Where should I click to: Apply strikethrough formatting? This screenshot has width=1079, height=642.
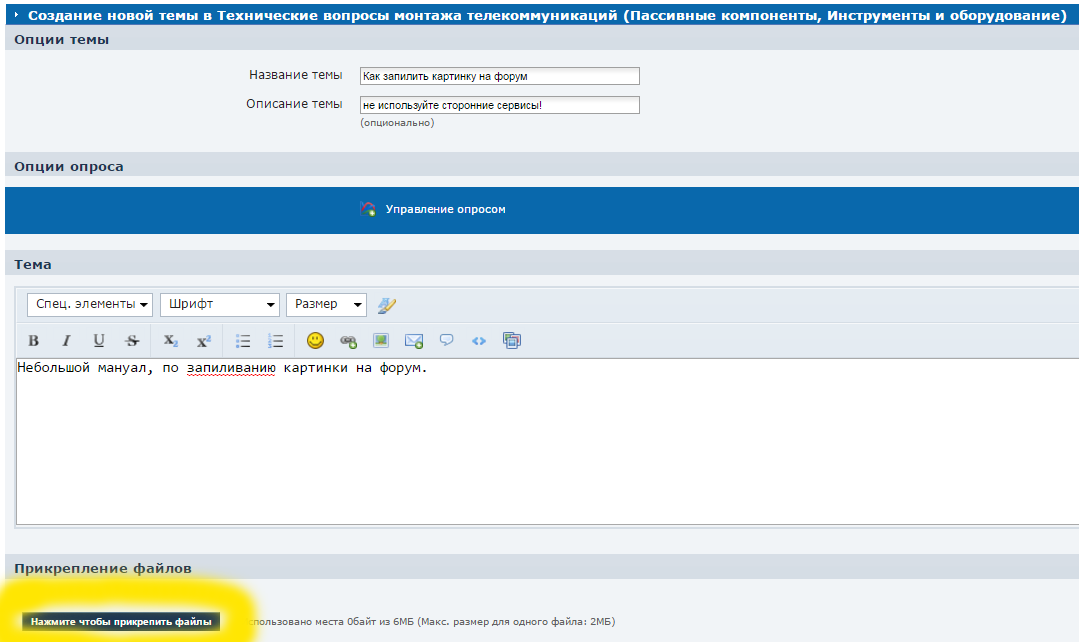coord(132,341)
